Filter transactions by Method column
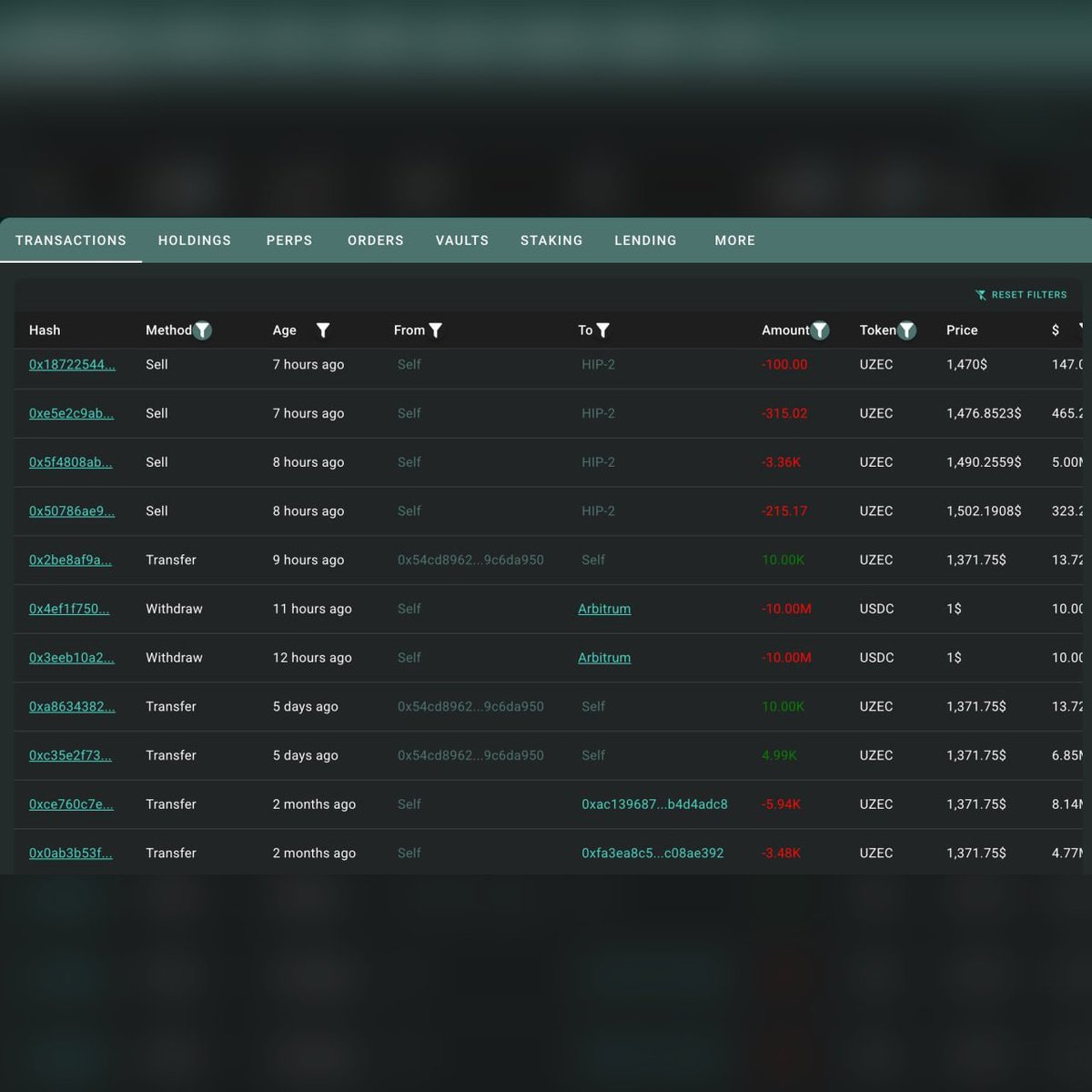The image size is (1092, 1092). pyautogui.click(x=203, y=330)
